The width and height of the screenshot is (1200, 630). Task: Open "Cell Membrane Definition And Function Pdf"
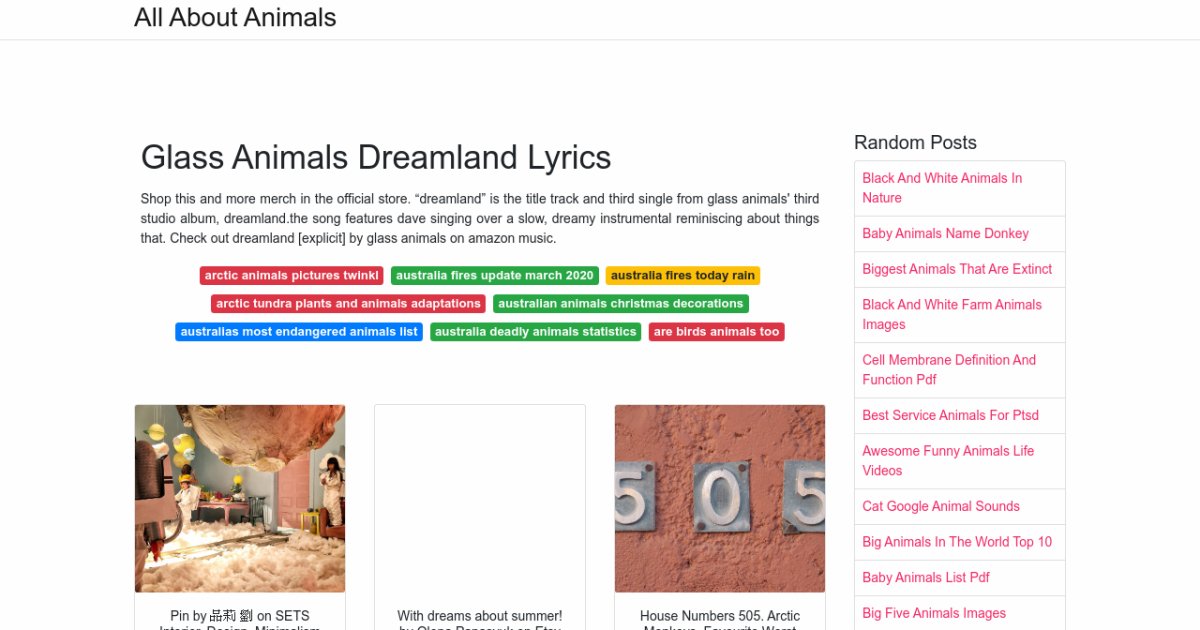click(949, 369)
